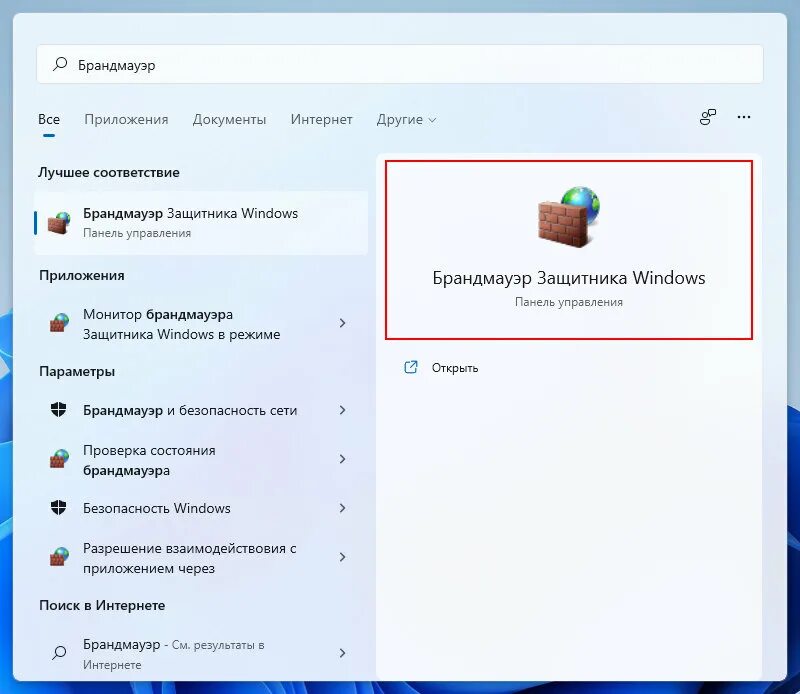
Task: Expand chevron for Разрешение взаимодействия result
Action: coord(342,557)
